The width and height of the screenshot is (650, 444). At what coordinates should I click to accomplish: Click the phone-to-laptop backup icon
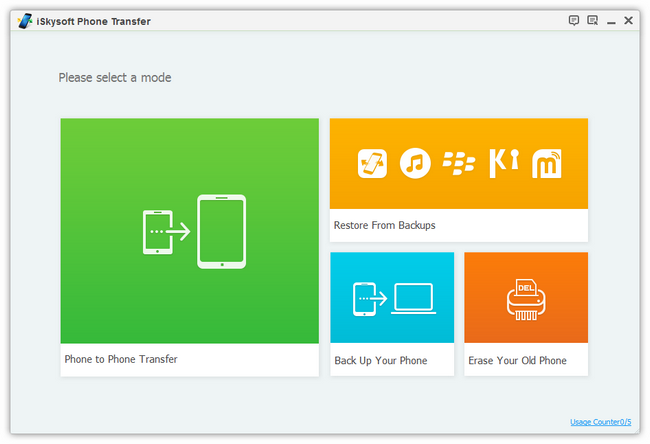click(x=394, y=299)
